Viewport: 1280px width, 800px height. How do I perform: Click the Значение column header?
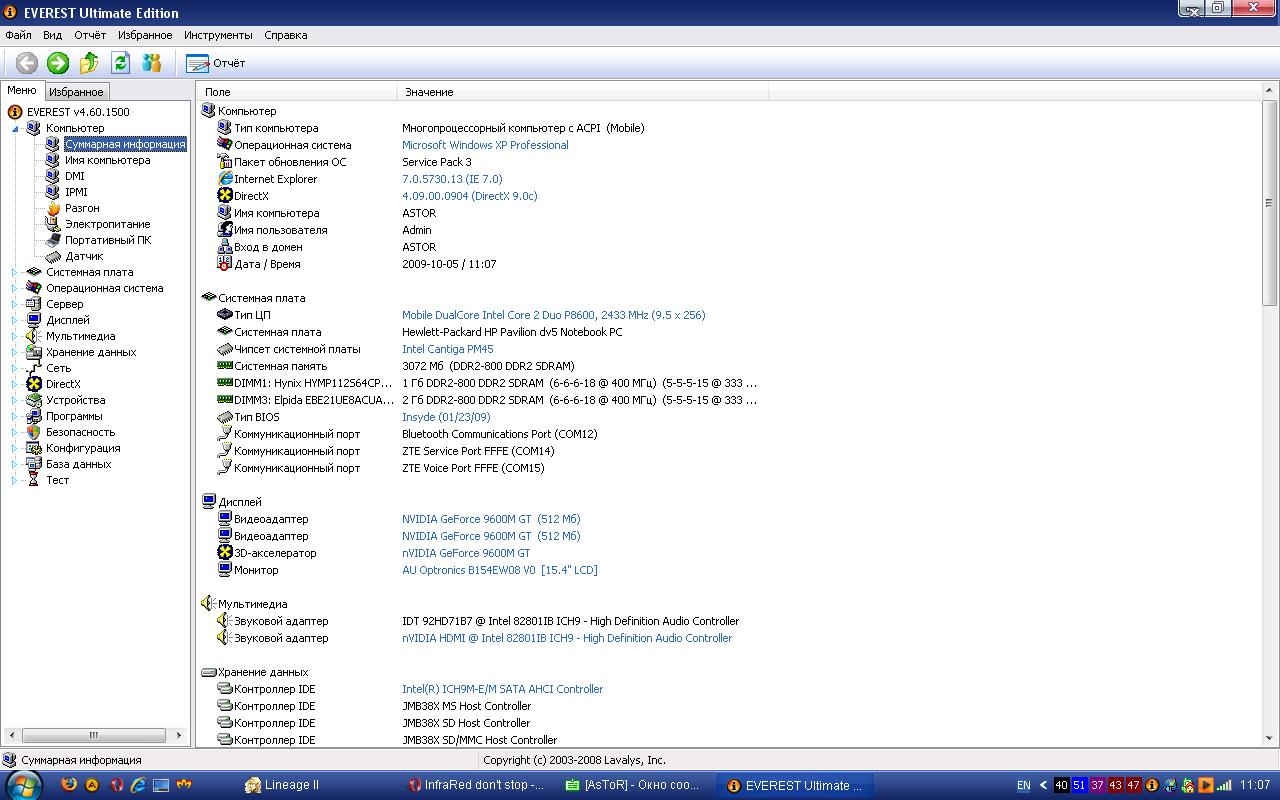(x=583, y=92)
